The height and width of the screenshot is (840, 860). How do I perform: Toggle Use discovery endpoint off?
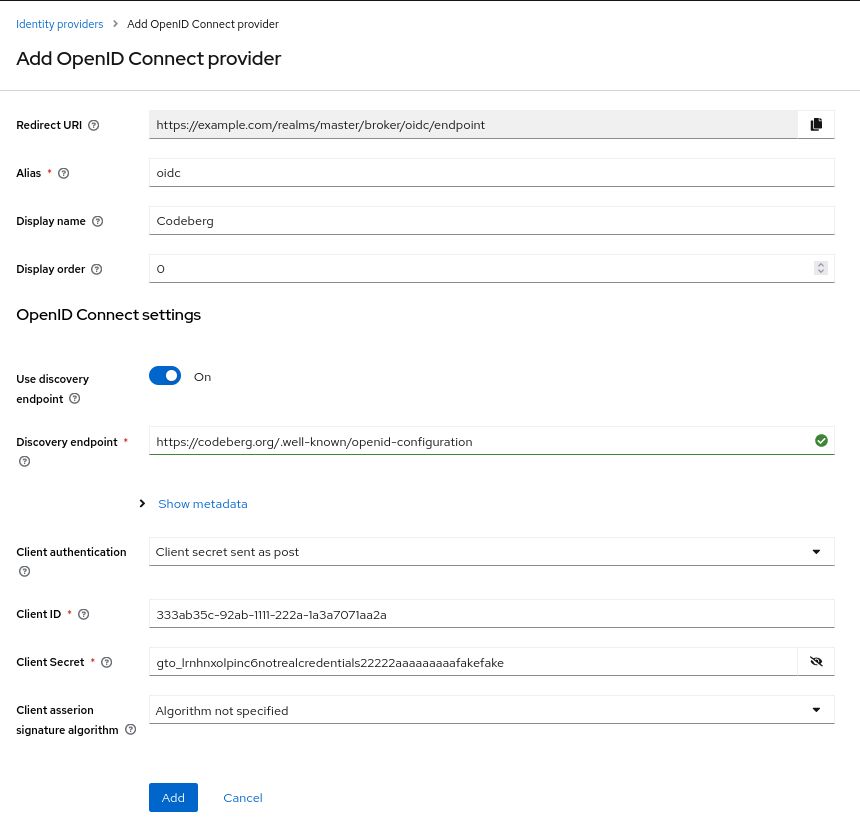coord(165,375)
